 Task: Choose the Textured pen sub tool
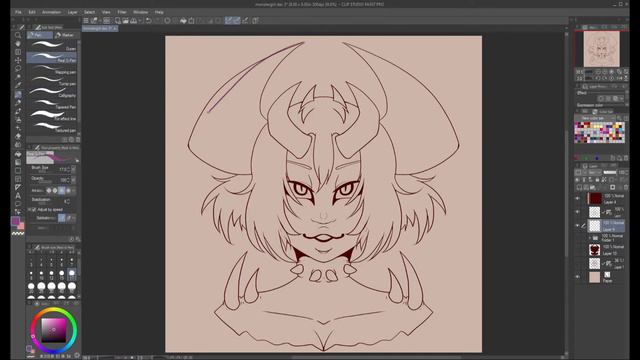pos(51,128)
